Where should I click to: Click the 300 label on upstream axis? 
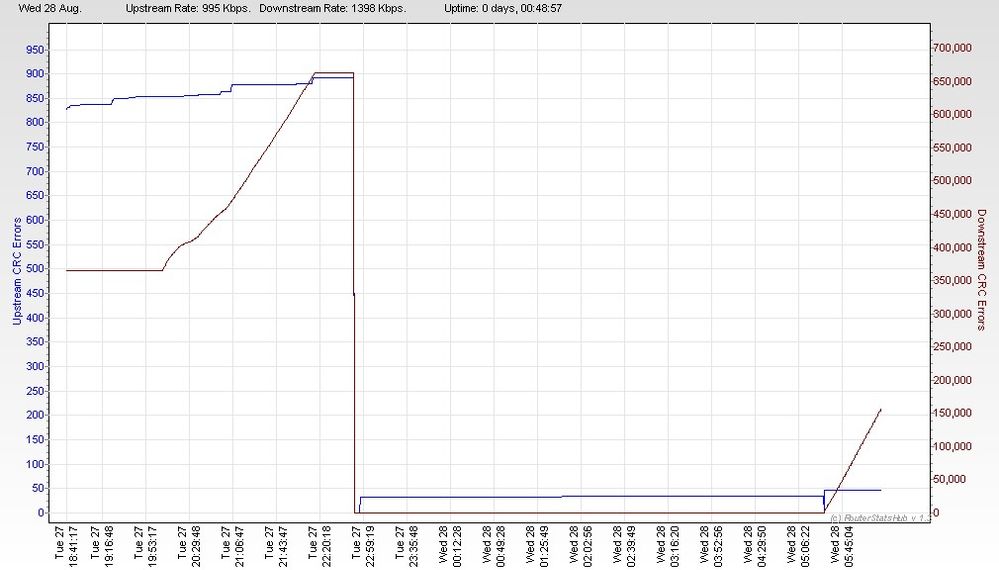click(35, 366)
